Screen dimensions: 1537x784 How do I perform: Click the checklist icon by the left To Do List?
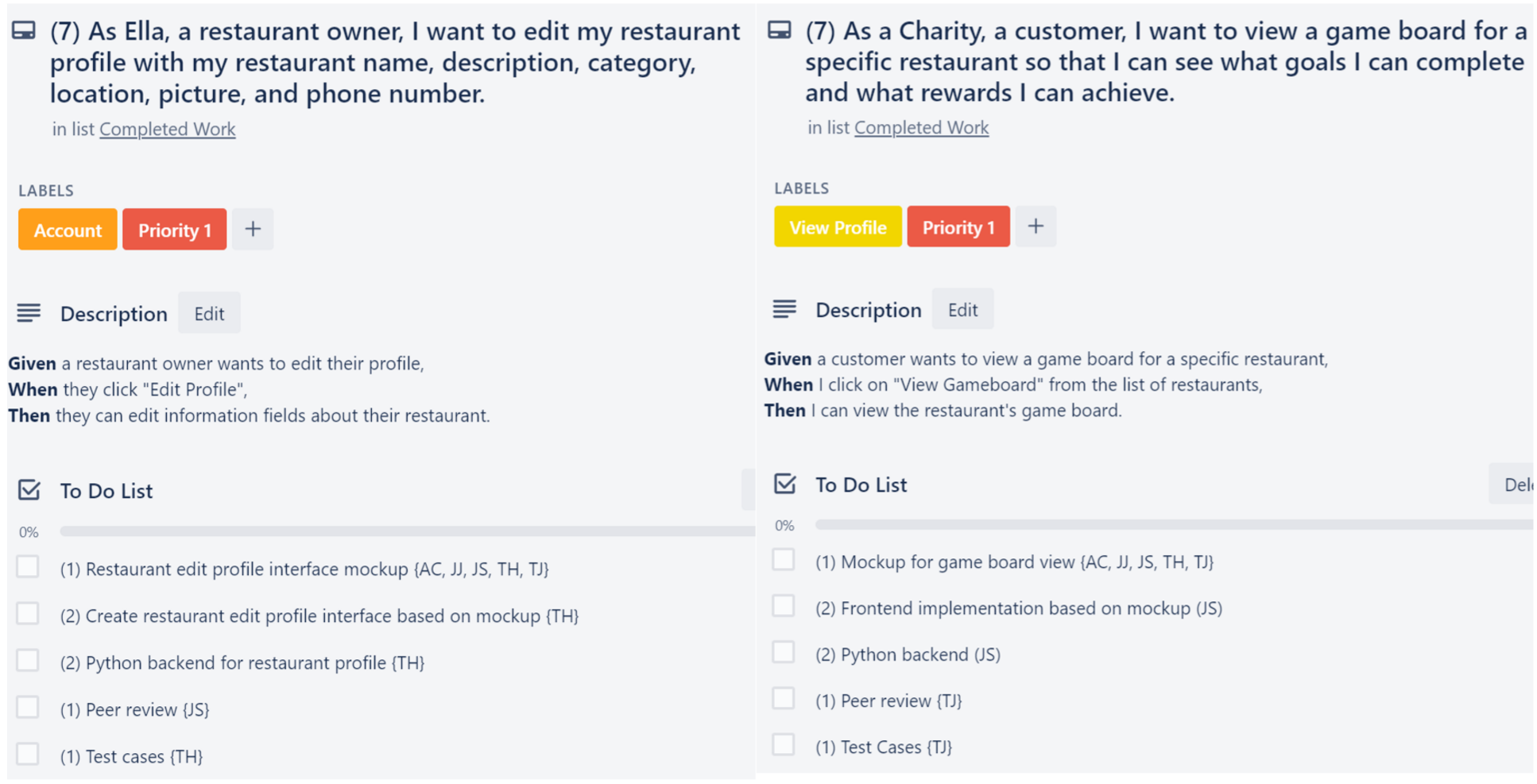(29, 490)
